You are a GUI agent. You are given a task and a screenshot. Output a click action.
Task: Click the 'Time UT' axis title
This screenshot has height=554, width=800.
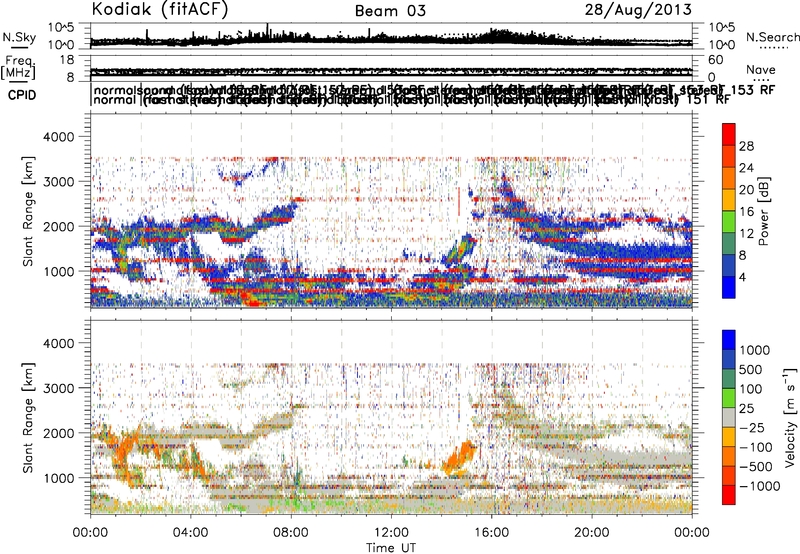click(x=391, y=548)
